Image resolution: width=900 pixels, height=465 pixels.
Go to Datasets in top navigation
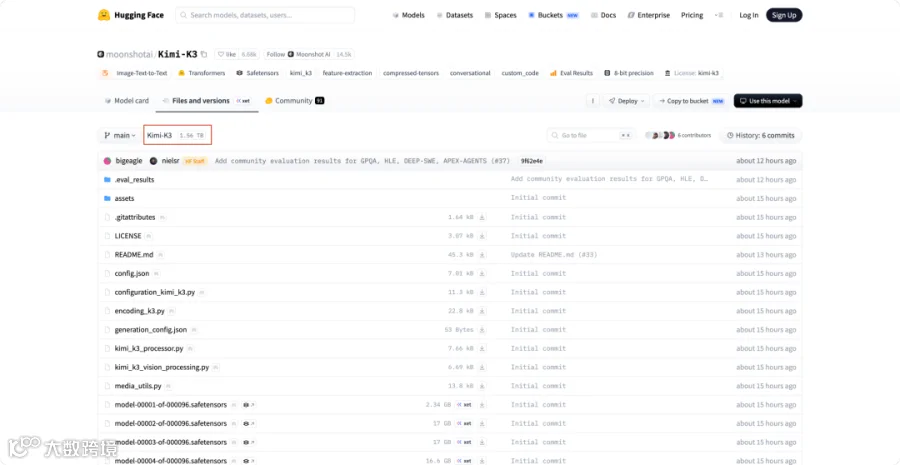click(x=455, y=16)
